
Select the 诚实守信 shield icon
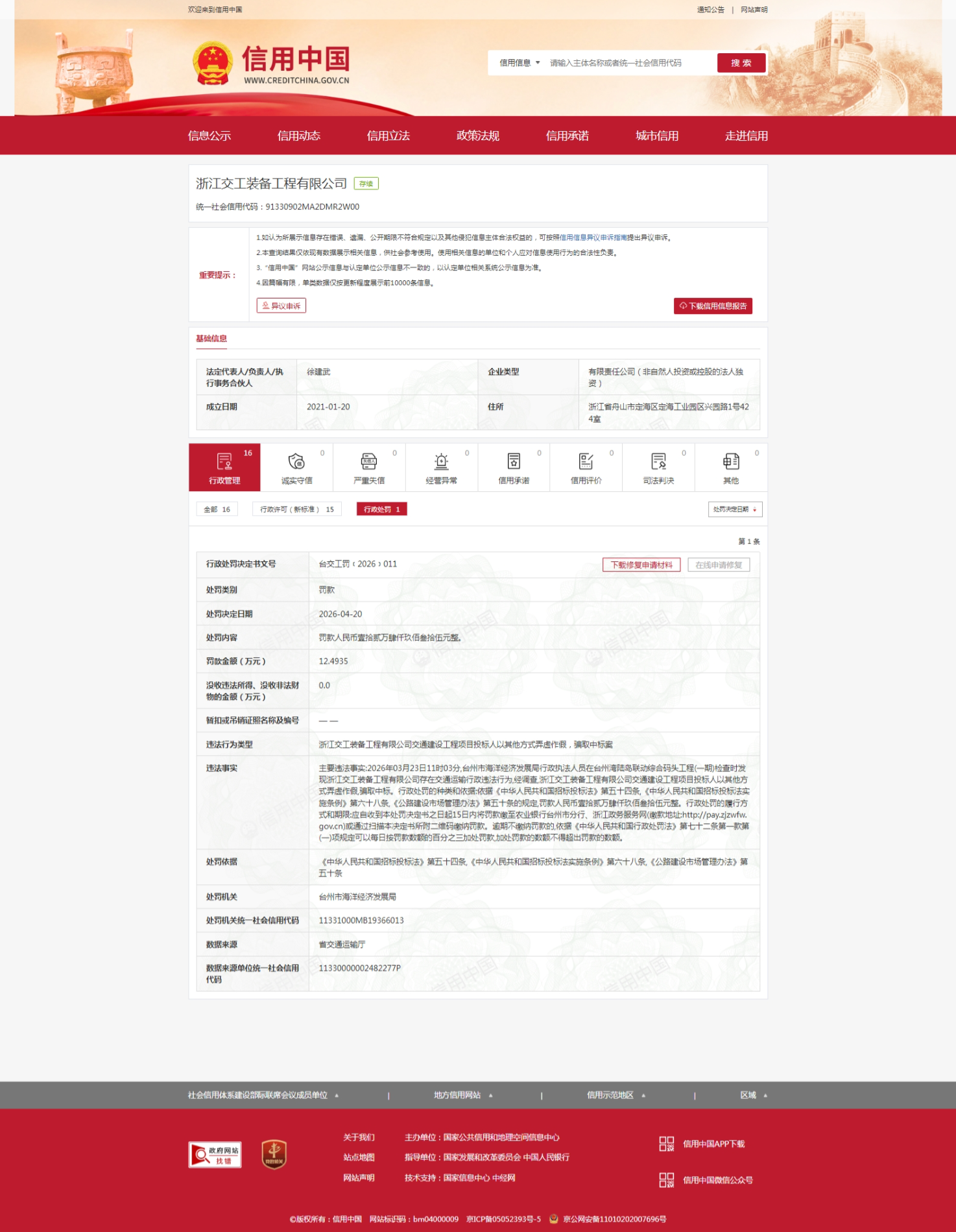(x=296, y=462)
